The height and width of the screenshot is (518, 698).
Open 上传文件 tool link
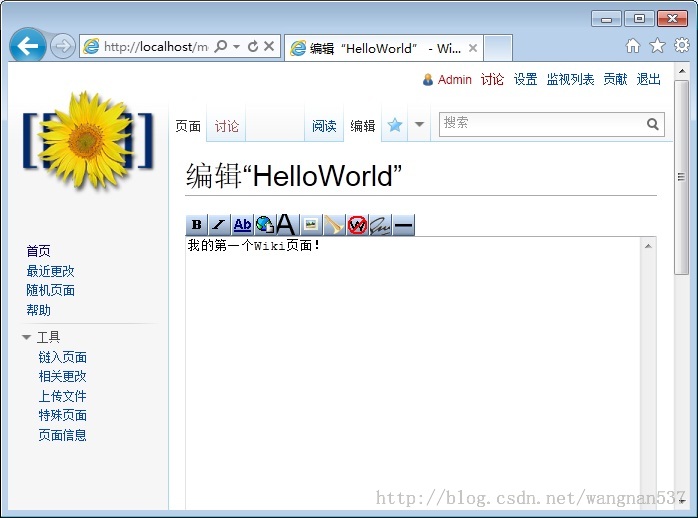coord(62,396)
